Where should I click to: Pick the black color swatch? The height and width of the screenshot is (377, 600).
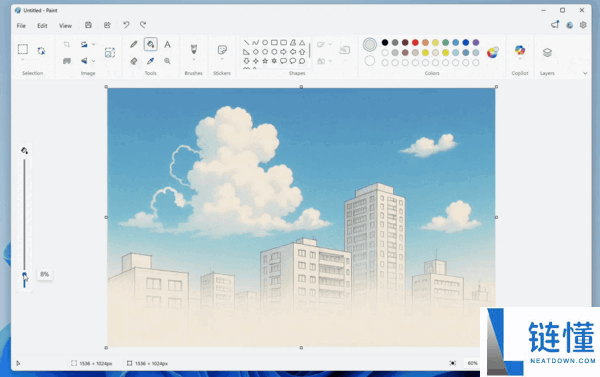(385, 42)
